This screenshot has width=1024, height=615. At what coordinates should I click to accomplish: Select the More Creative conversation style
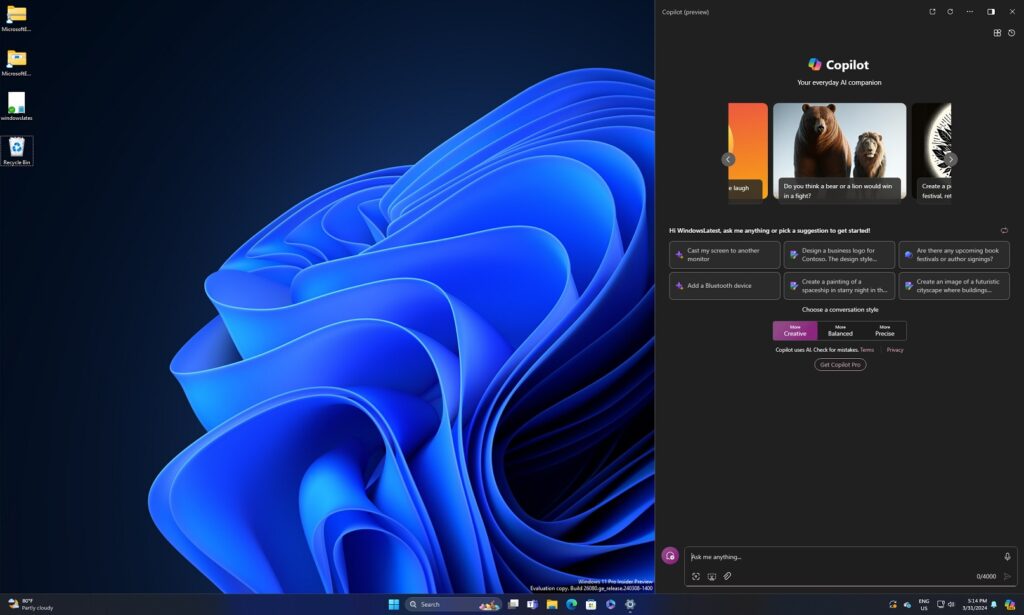coord(794,330)
